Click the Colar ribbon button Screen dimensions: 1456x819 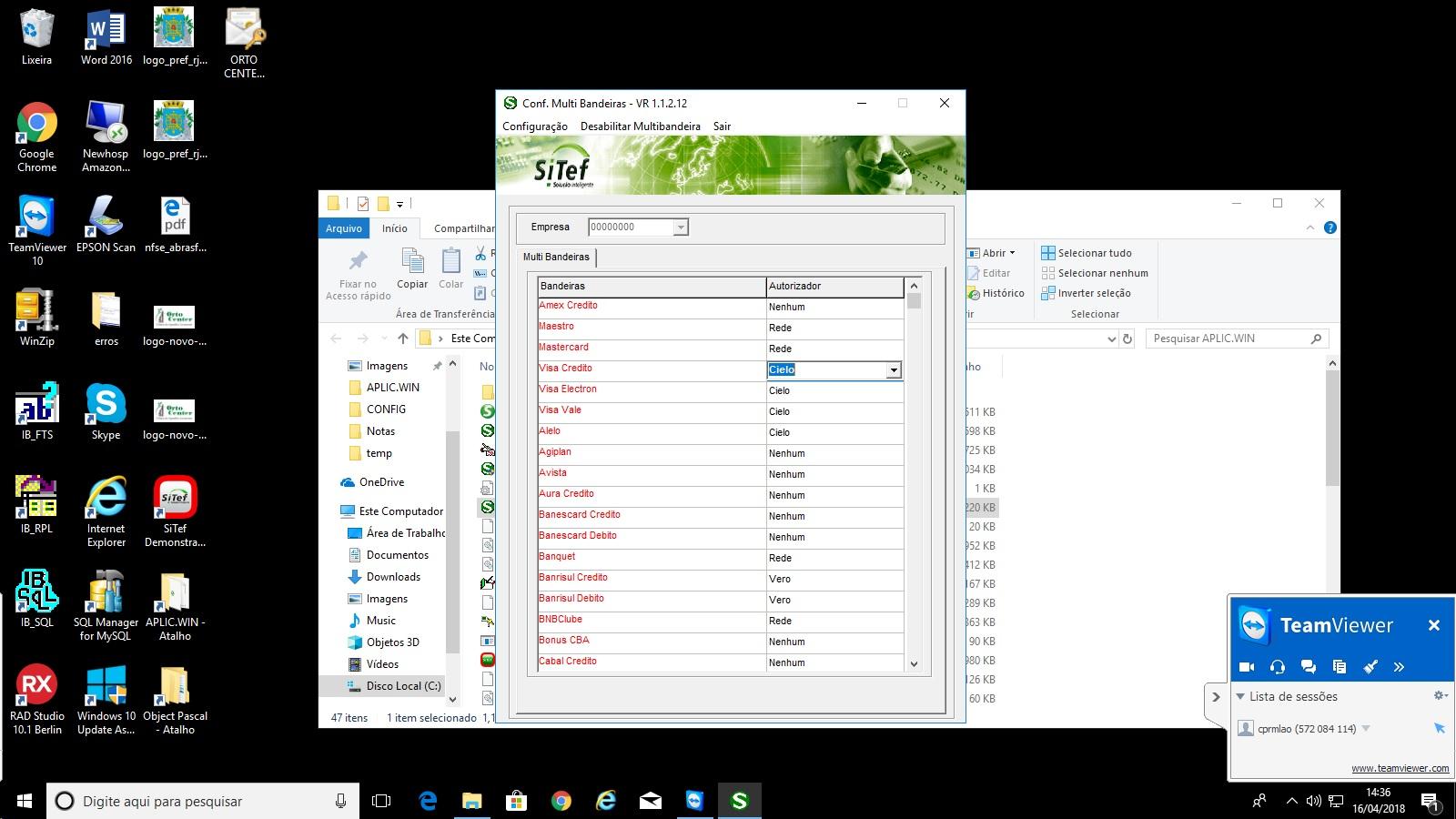coord(451,269)
